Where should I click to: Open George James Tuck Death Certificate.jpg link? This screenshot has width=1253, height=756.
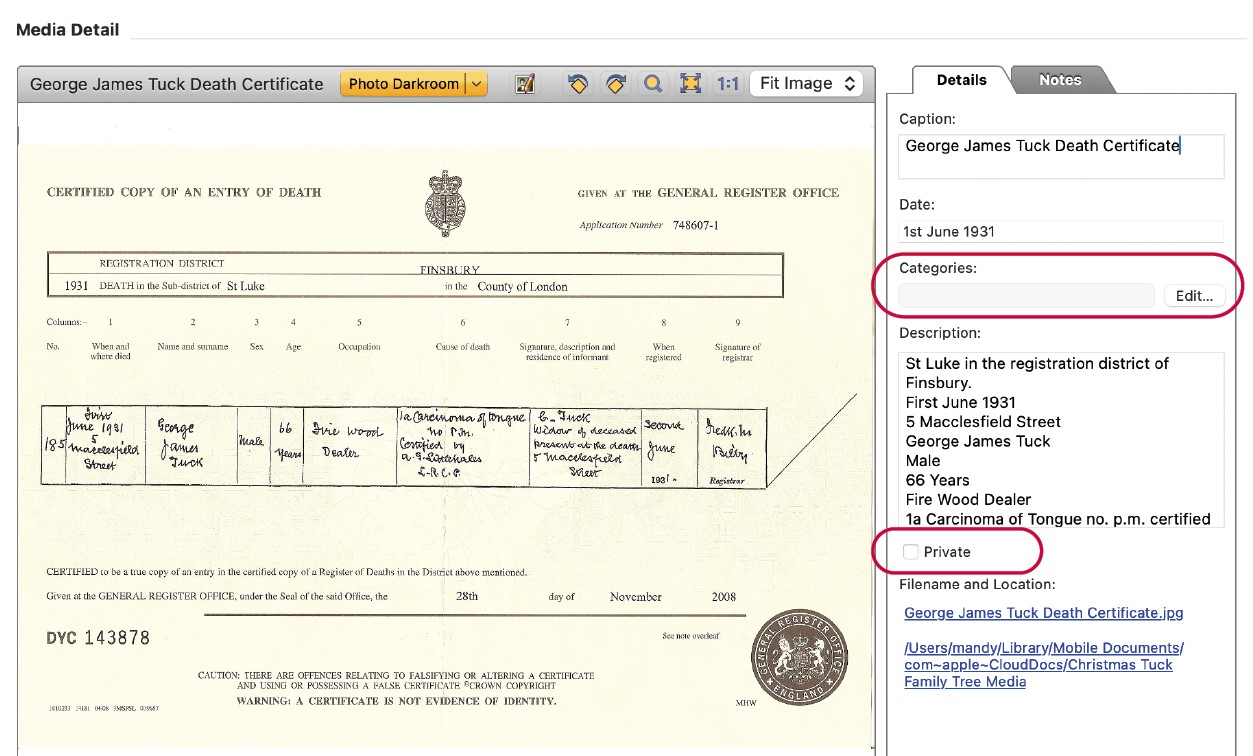pyautogui.click(x=1043, y=613)
